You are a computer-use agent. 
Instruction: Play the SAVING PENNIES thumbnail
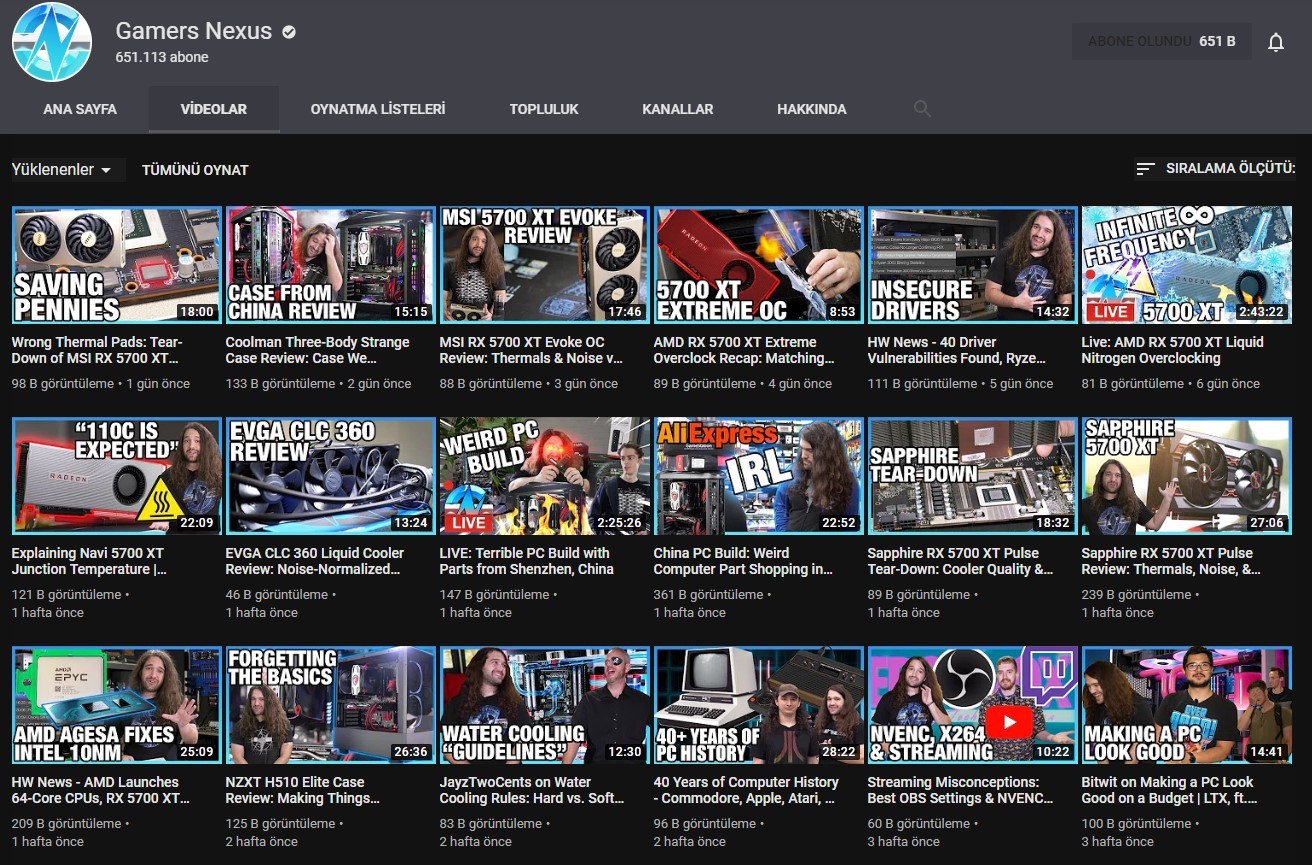click(x=116, y=265)
